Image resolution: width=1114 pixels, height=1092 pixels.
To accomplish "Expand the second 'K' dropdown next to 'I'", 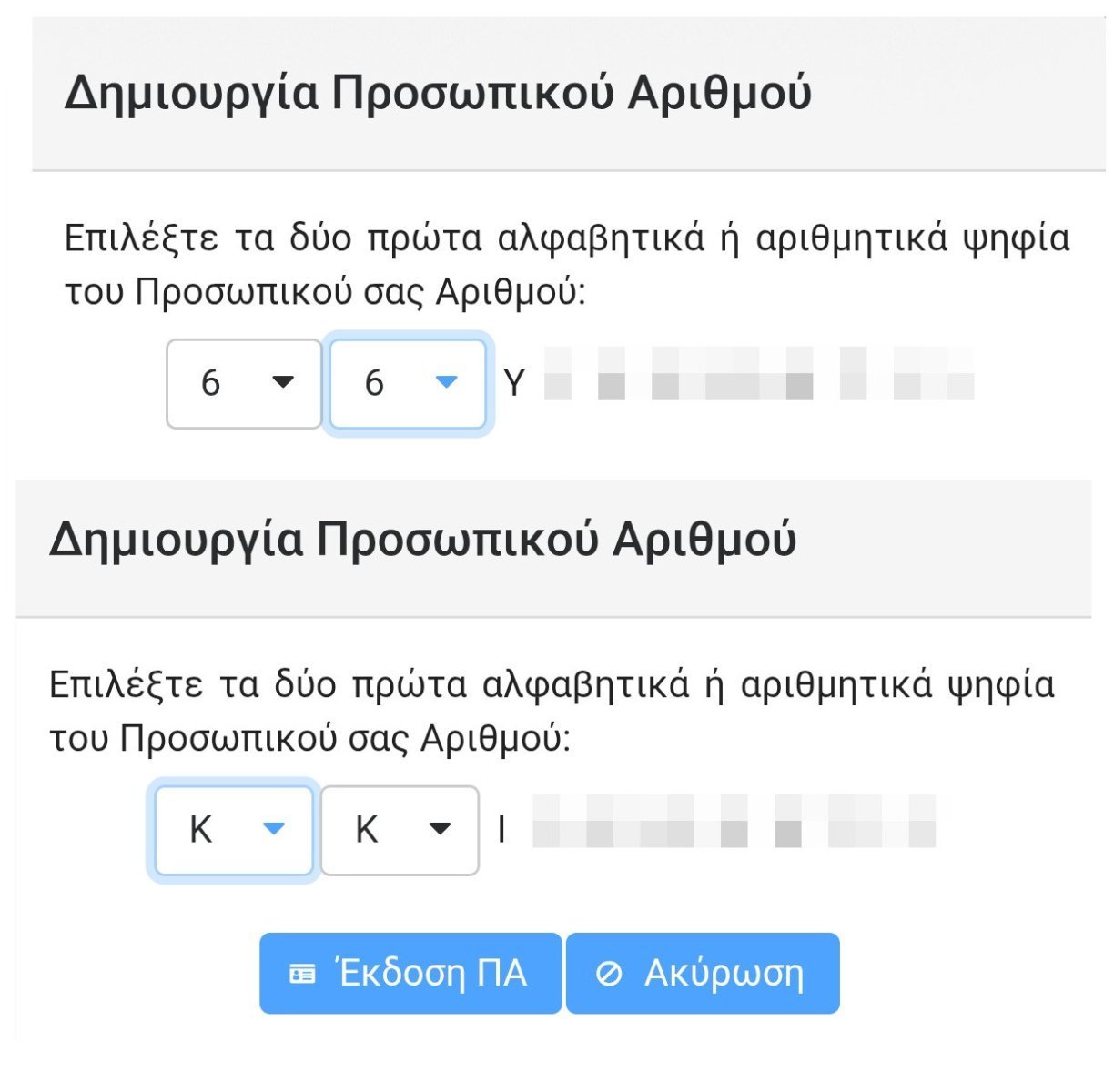I will coord(400,830).
